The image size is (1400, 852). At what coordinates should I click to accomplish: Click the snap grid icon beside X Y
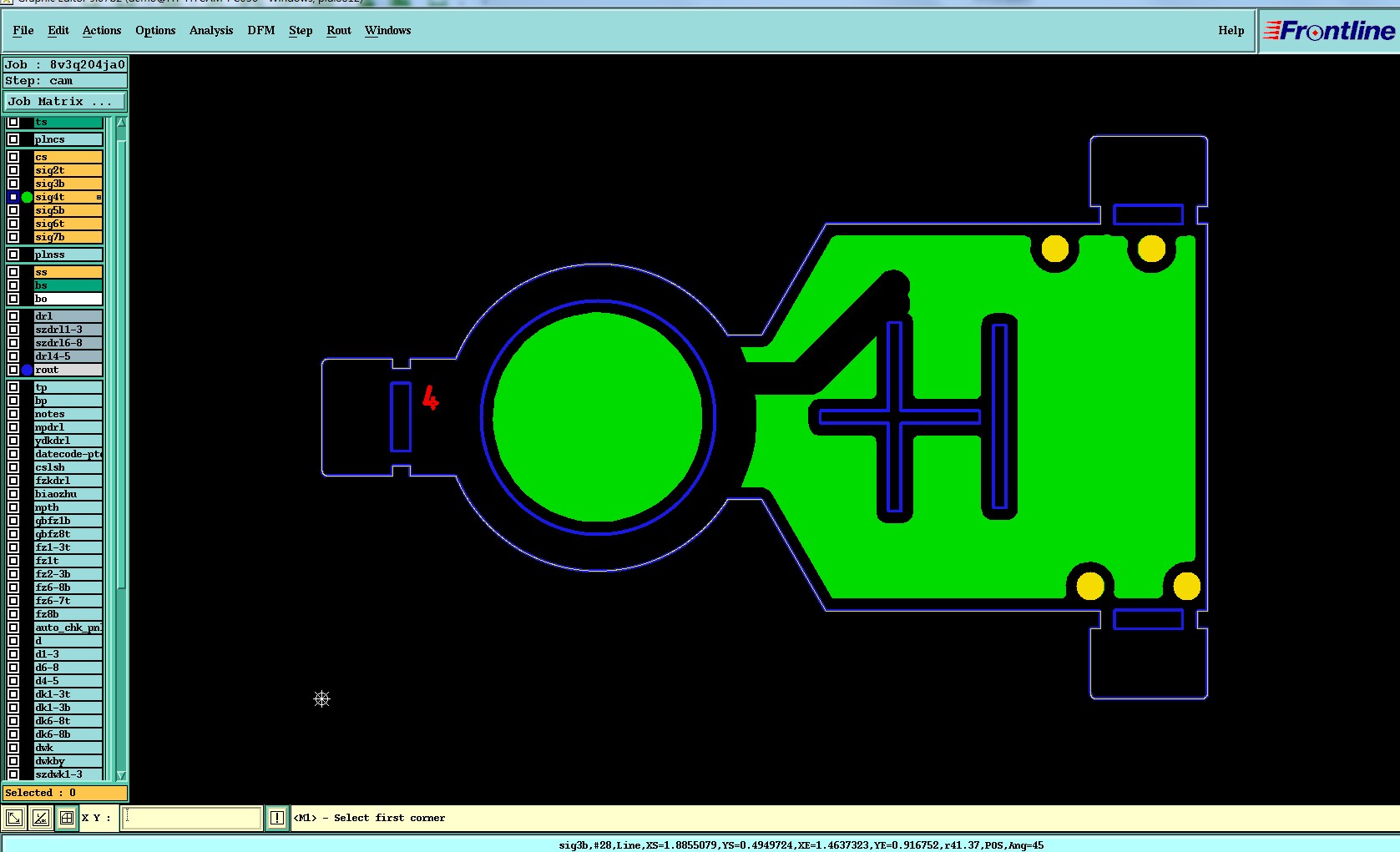(x=67, y=818)
